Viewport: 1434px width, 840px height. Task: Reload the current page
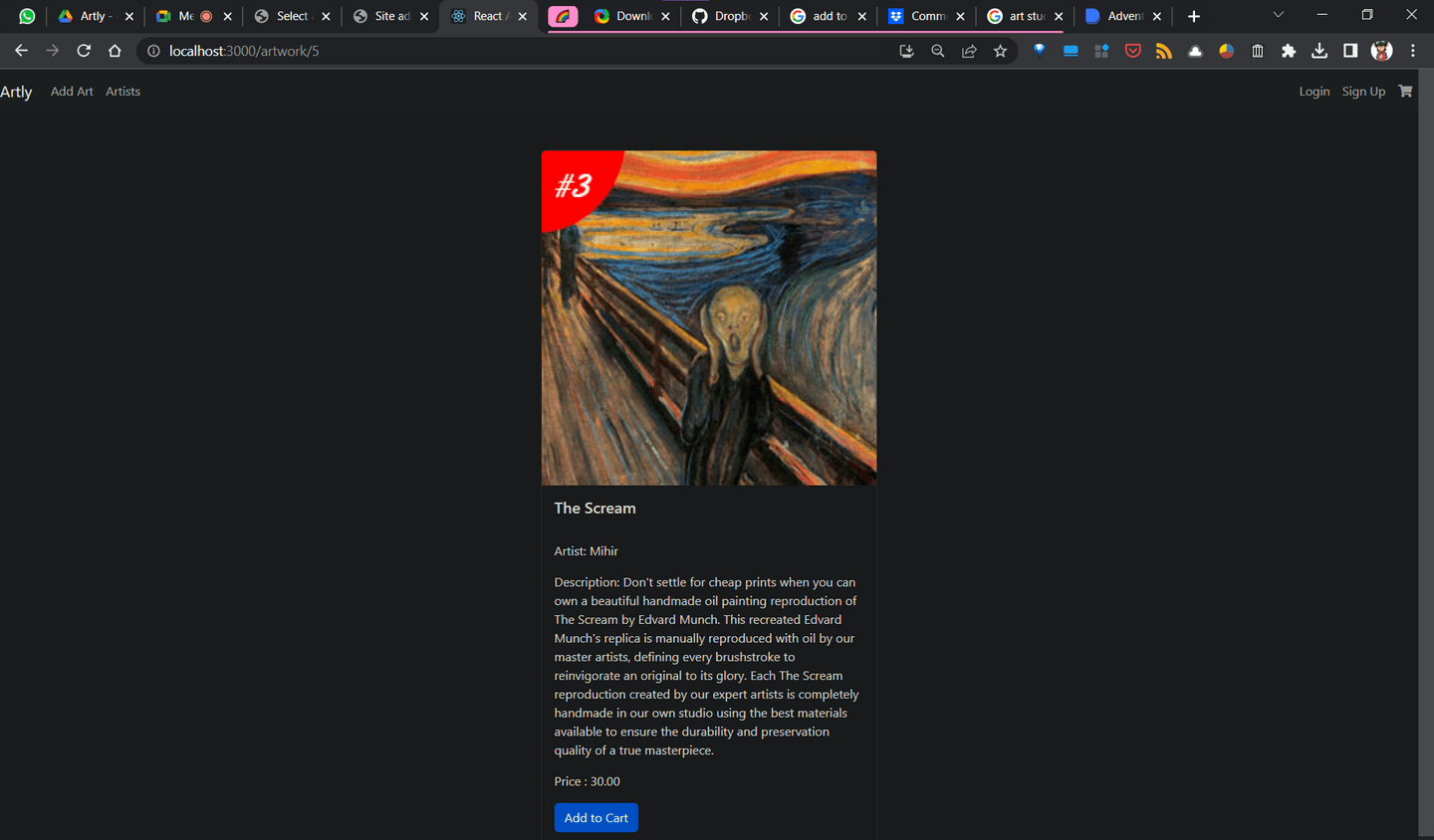pyautogui.click(x=84, y=51)
